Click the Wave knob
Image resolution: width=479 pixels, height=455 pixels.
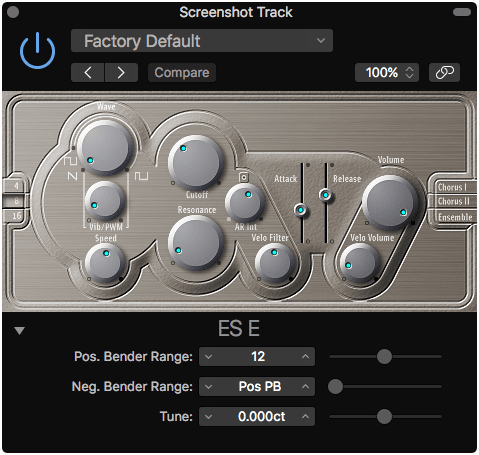105,147
